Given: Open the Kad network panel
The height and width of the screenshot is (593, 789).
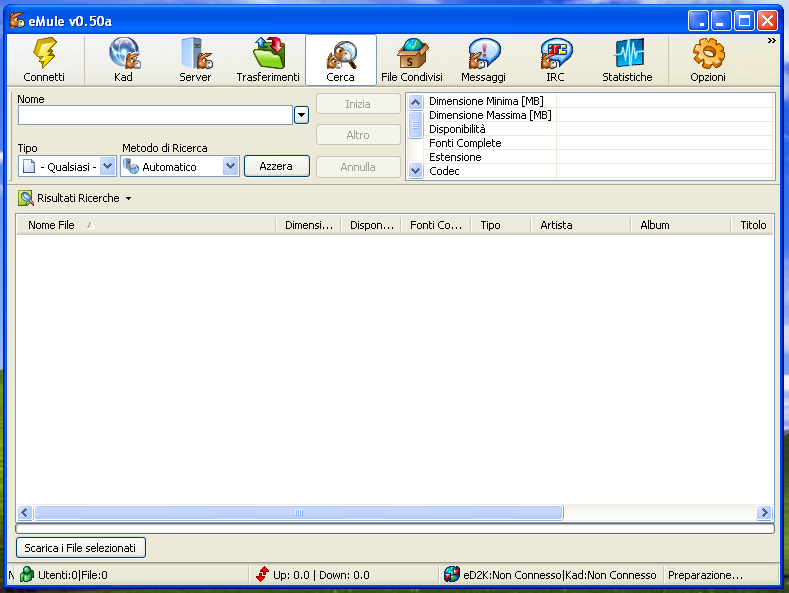Looking at the screenshot, I should 123,55.
